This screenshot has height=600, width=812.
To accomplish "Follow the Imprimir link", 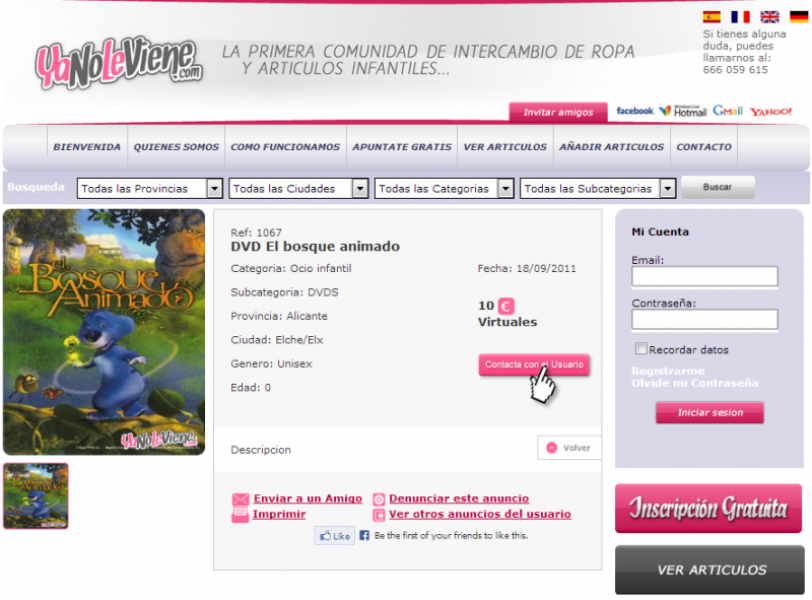I will (x=279, y=514).
